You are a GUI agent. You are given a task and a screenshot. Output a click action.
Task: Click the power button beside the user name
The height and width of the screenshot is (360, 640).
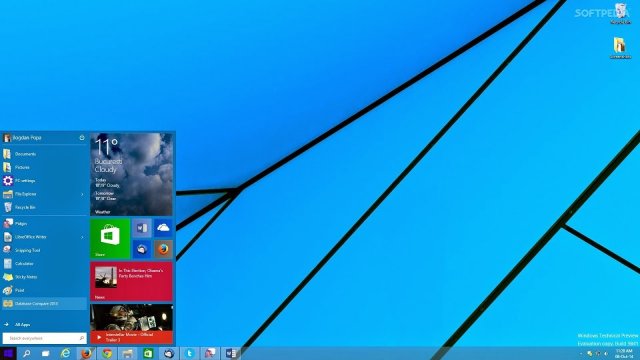(82, 138)
